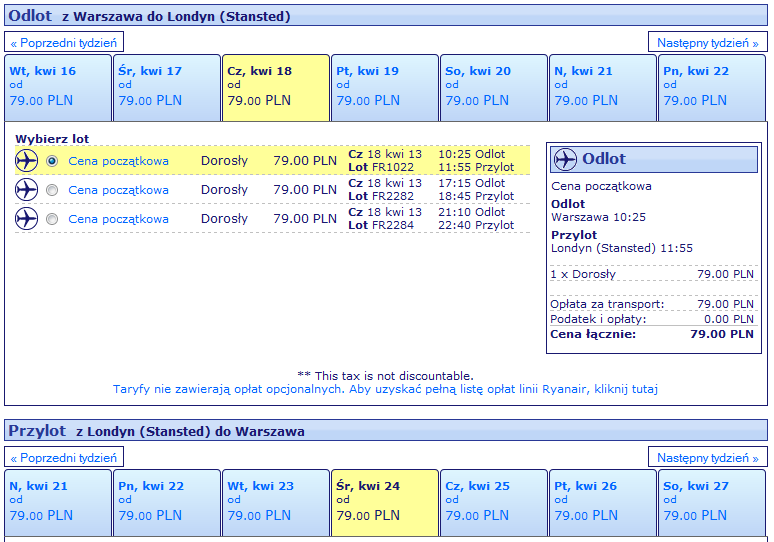Select departure tab Cz, kwi 18
The height and width of the screenshot is (542, 774).
click(x=276, y=88)
